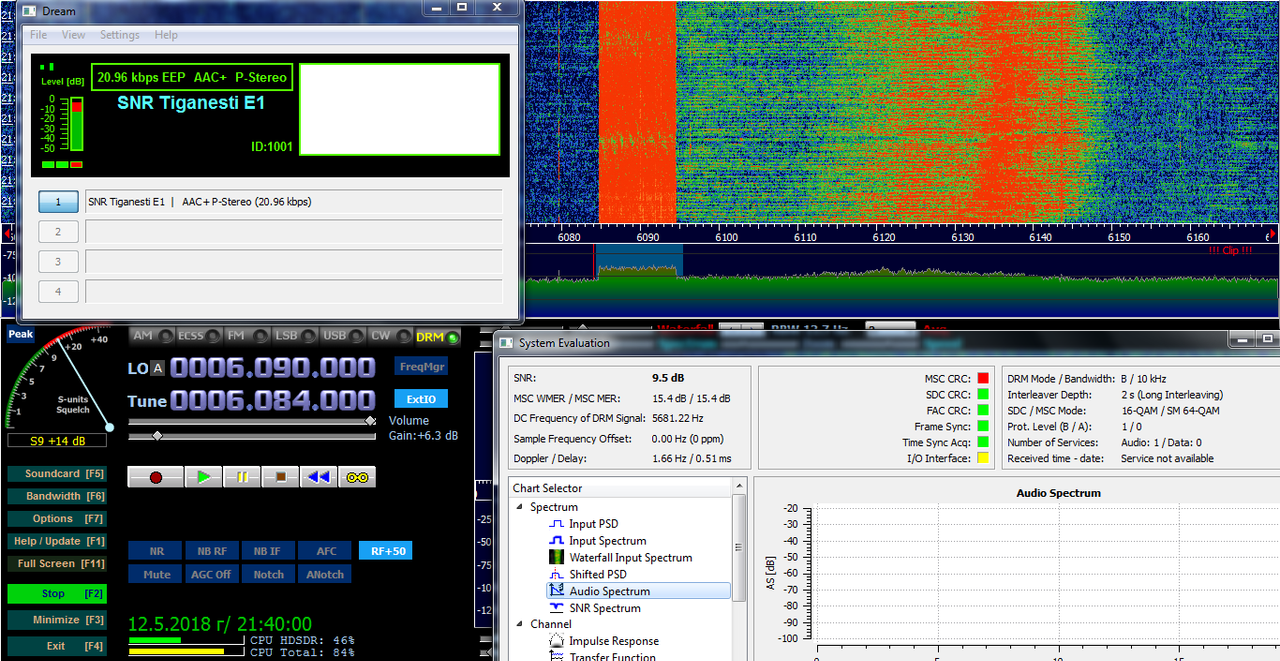This screenshot has width=1280, height=661.
Task: Collapse the Channel tree group
Action: click(521, 624)
